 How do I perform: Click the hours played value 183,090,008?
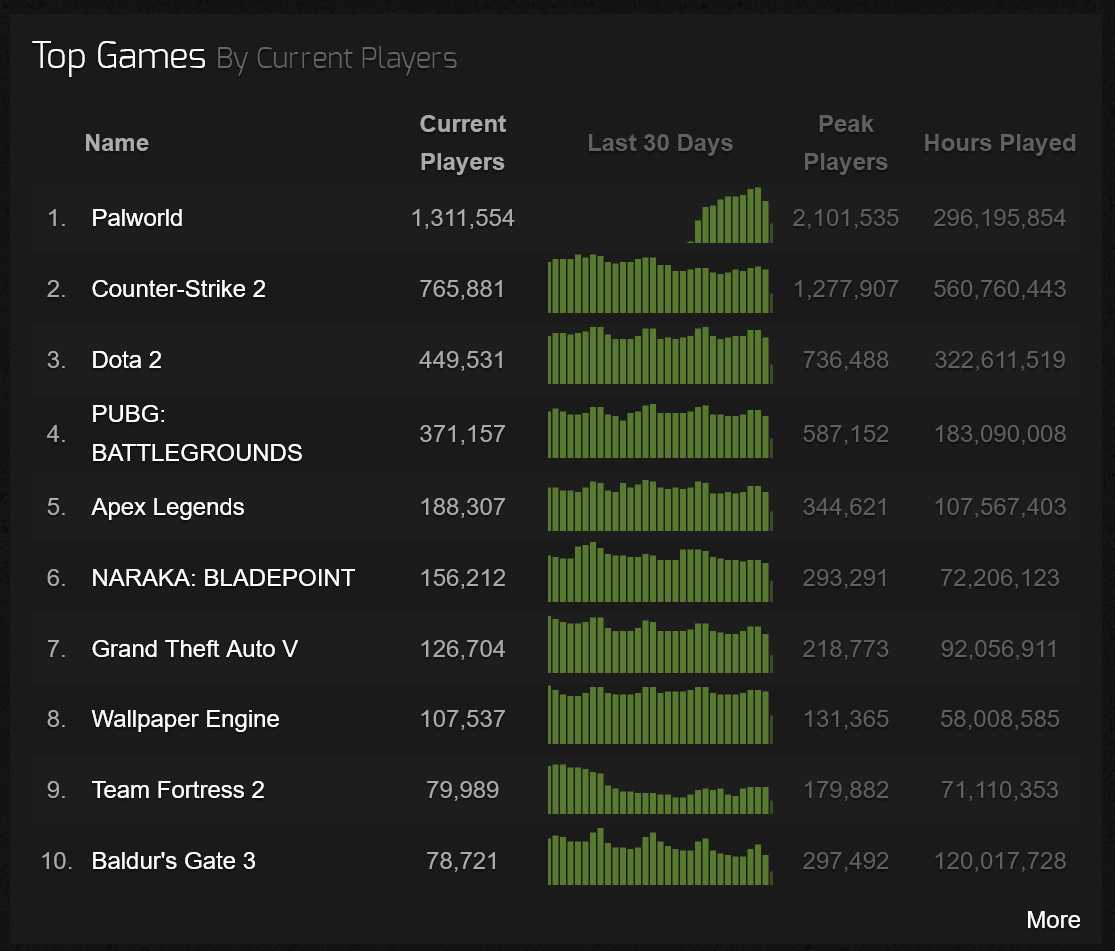pyautogui.click(x=1000, y=434)
